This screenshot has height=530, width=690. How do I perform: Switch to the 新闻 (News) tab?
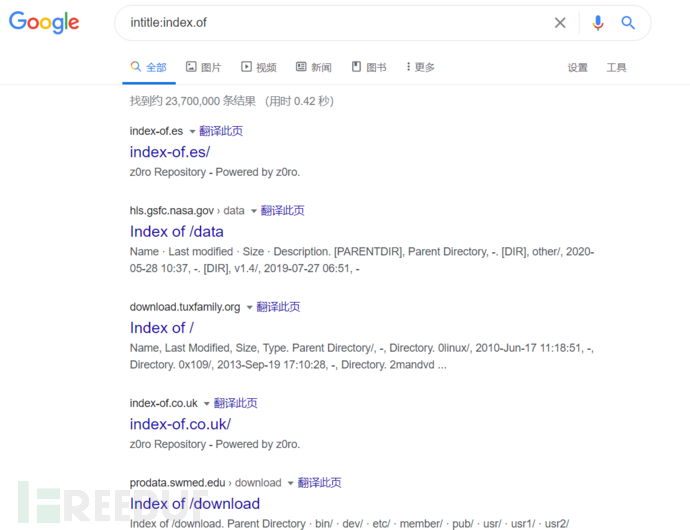(313, 67)
